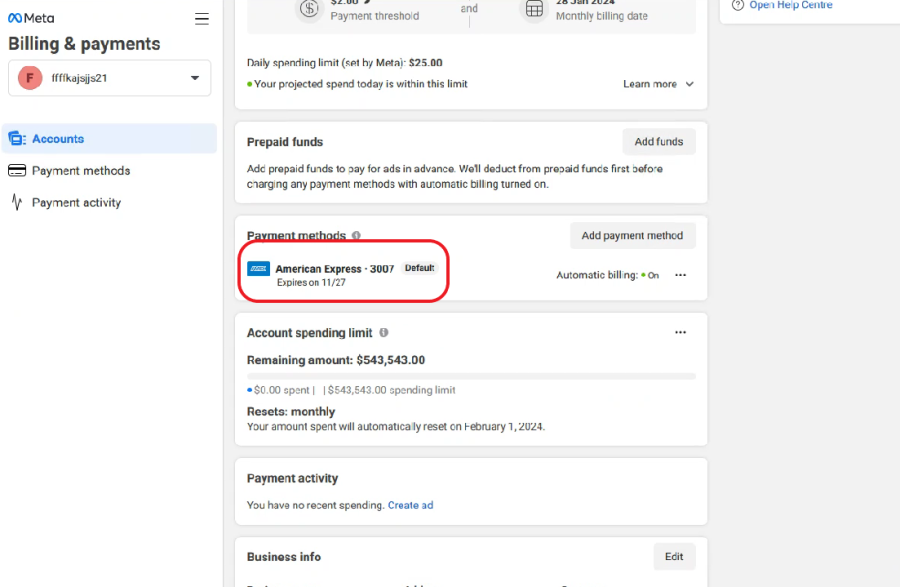Click the Meta logo
The height and width of the screenshot is (587, 900).
click(31, 18)
